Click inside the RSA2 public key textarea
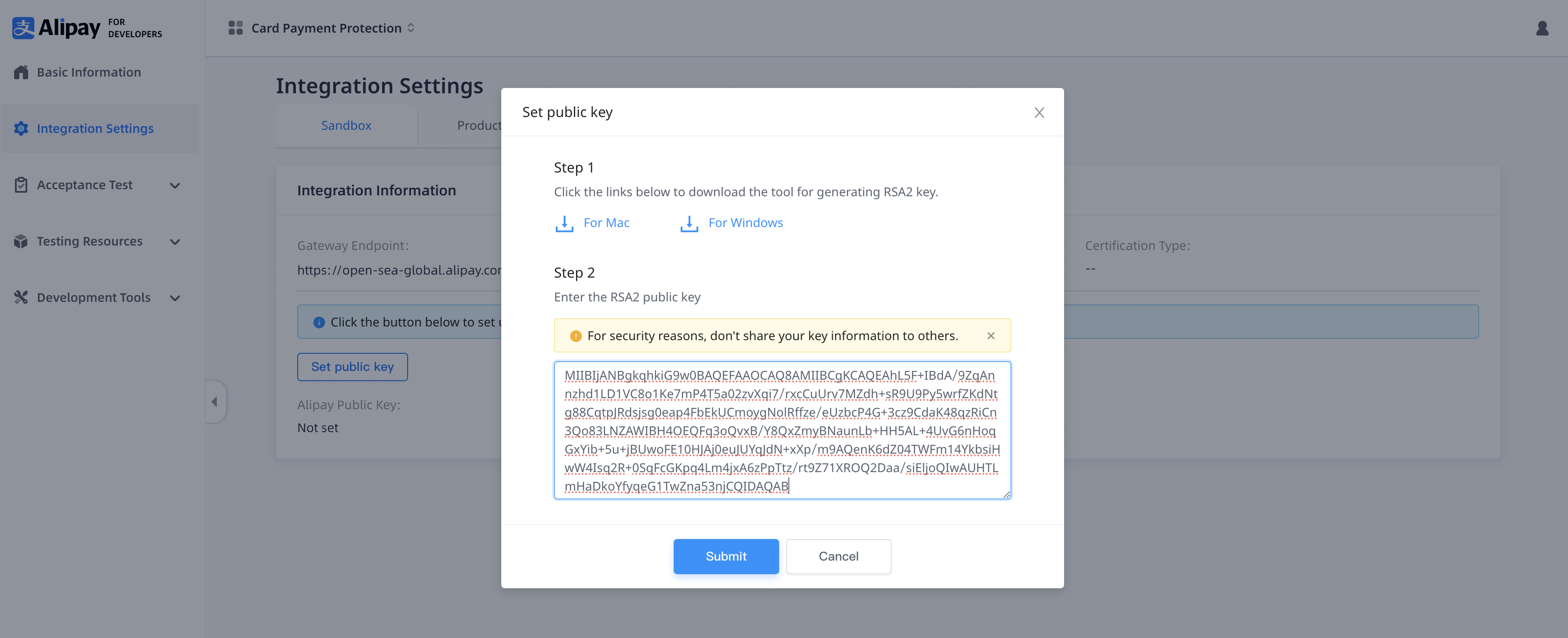 click(781, 430)
